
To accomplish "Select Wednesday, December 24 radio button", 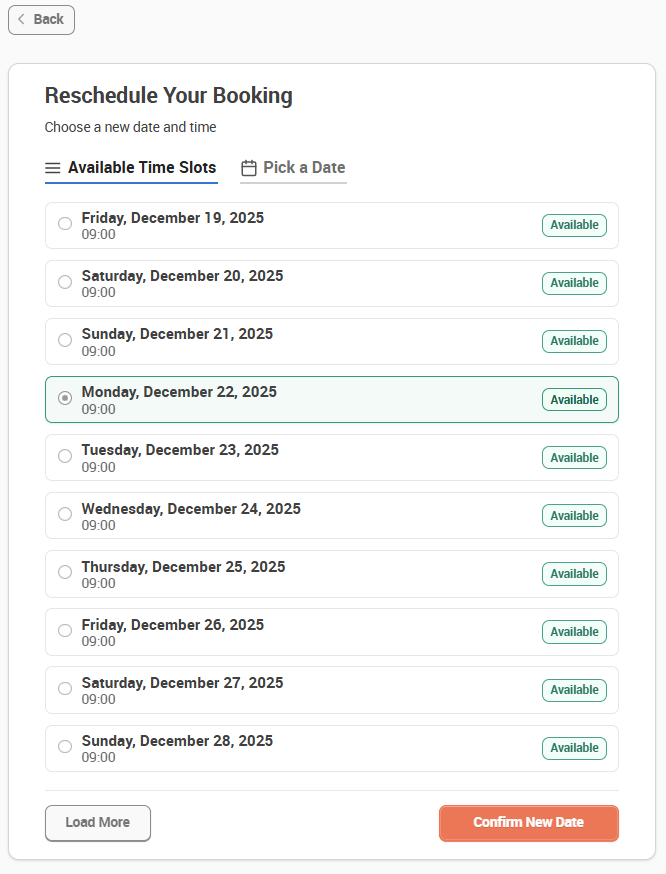I will (65, 514).
